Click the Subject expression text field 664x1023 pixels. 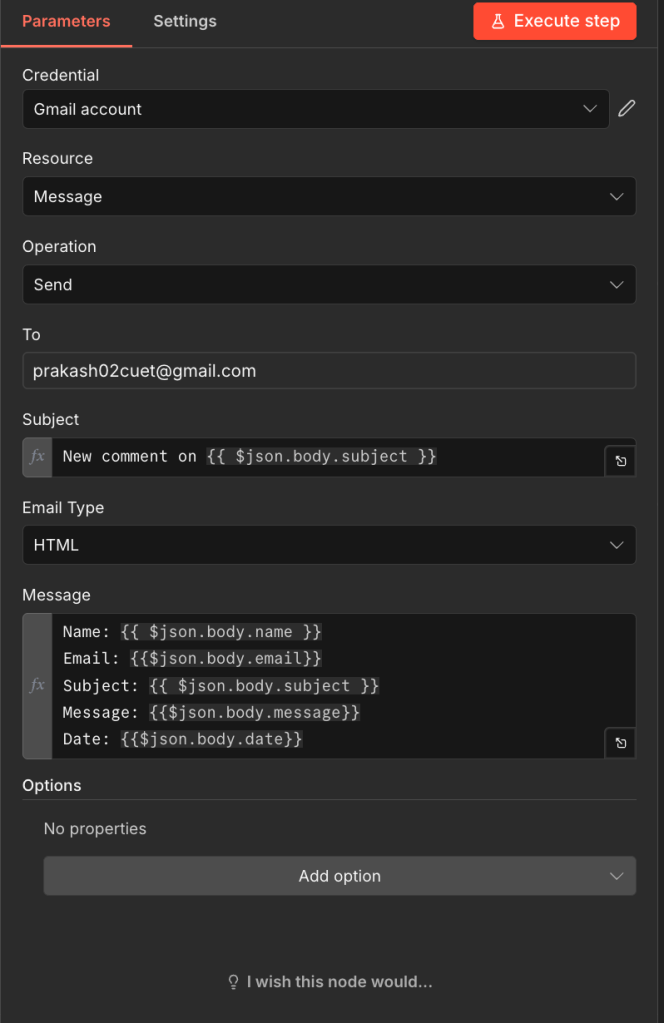point(330,456)
